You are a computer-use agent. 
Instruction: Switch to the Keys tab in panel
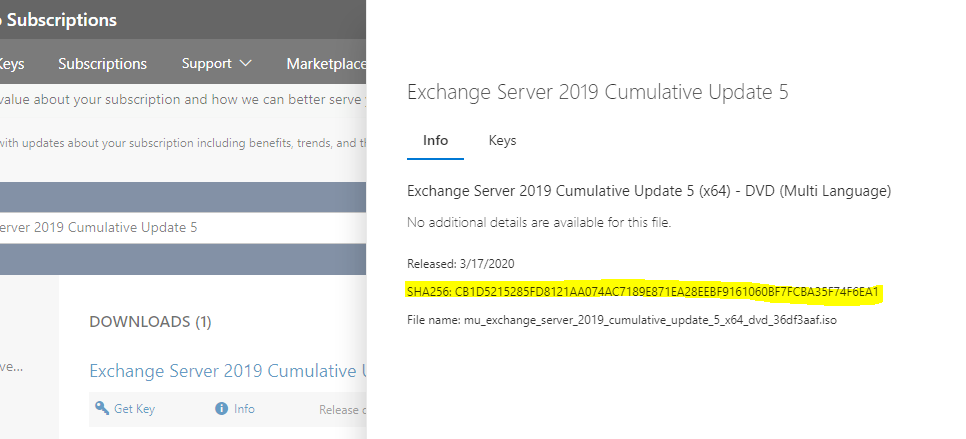(x=502, y=140)
